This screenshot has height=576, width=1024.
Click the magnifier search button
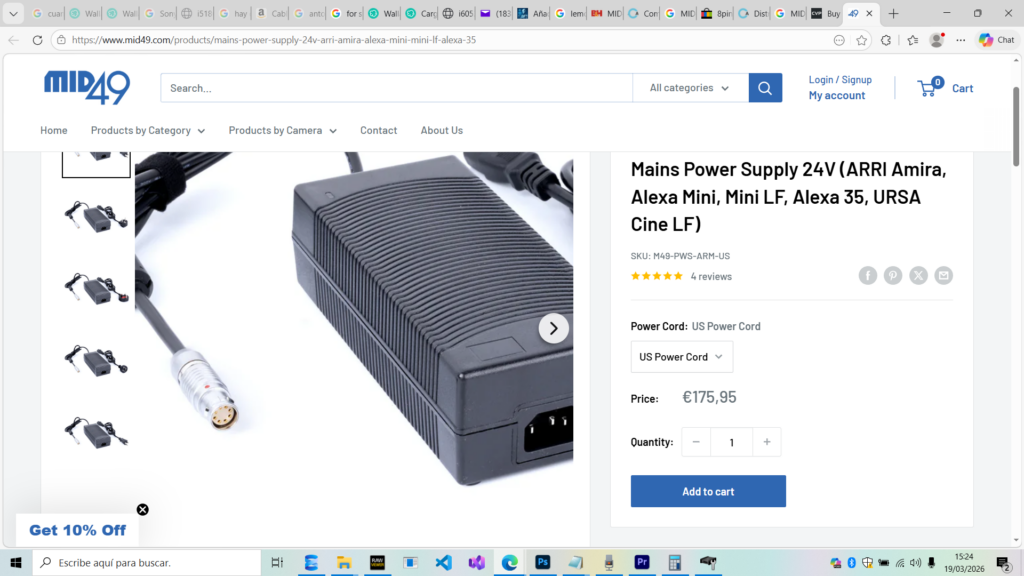click(765, 88)
